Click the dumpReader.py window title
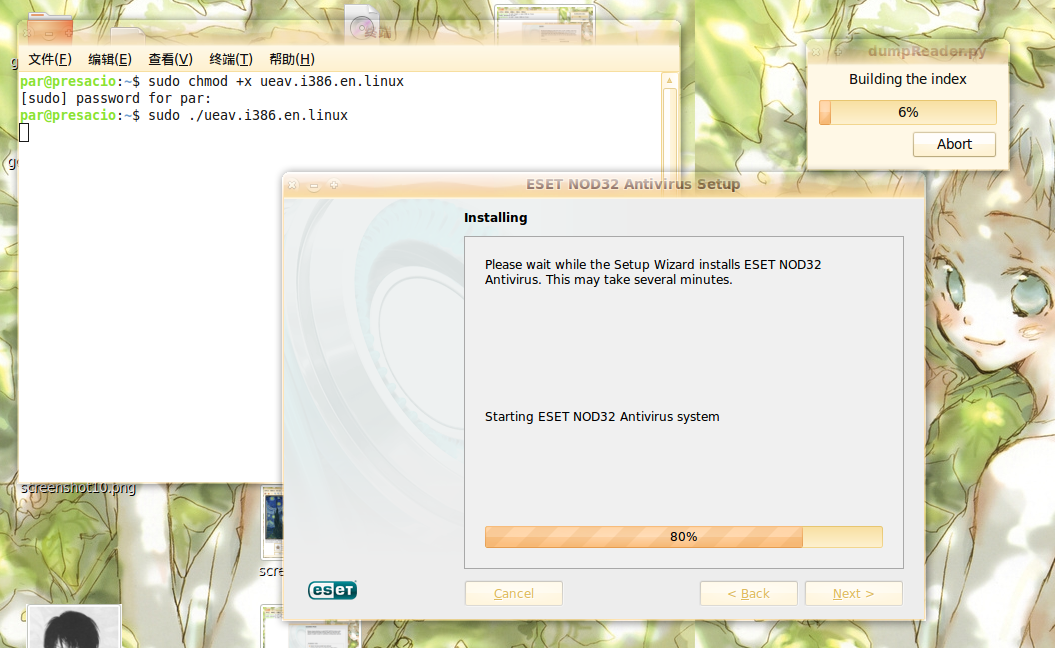 pos(926,51)
